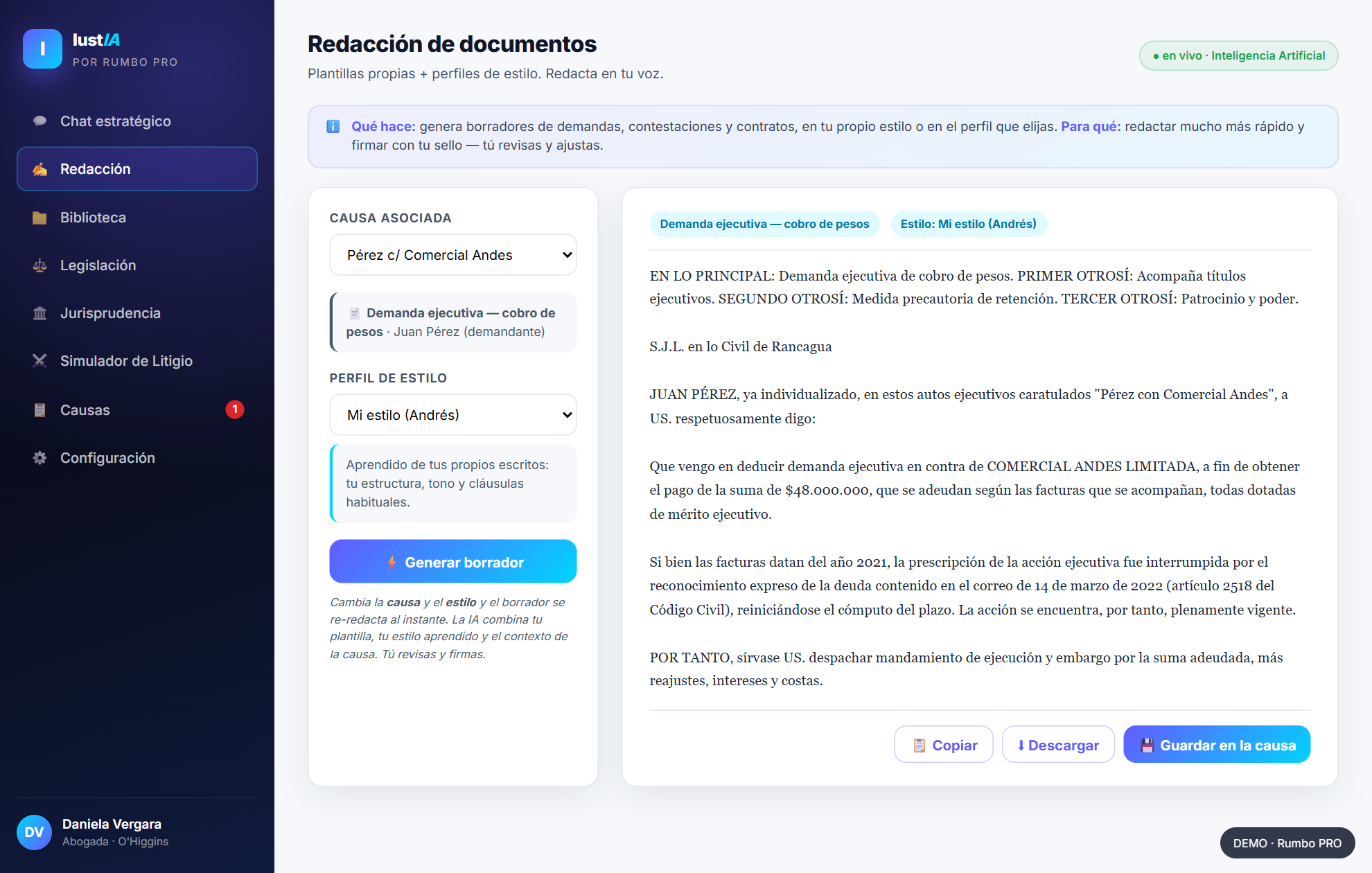This screenshot has height=873, width=1372.
Task: Click the 'Que vengo en deducir demanda' paragraph
Action: pyautogui.click(x=975, y=490)
